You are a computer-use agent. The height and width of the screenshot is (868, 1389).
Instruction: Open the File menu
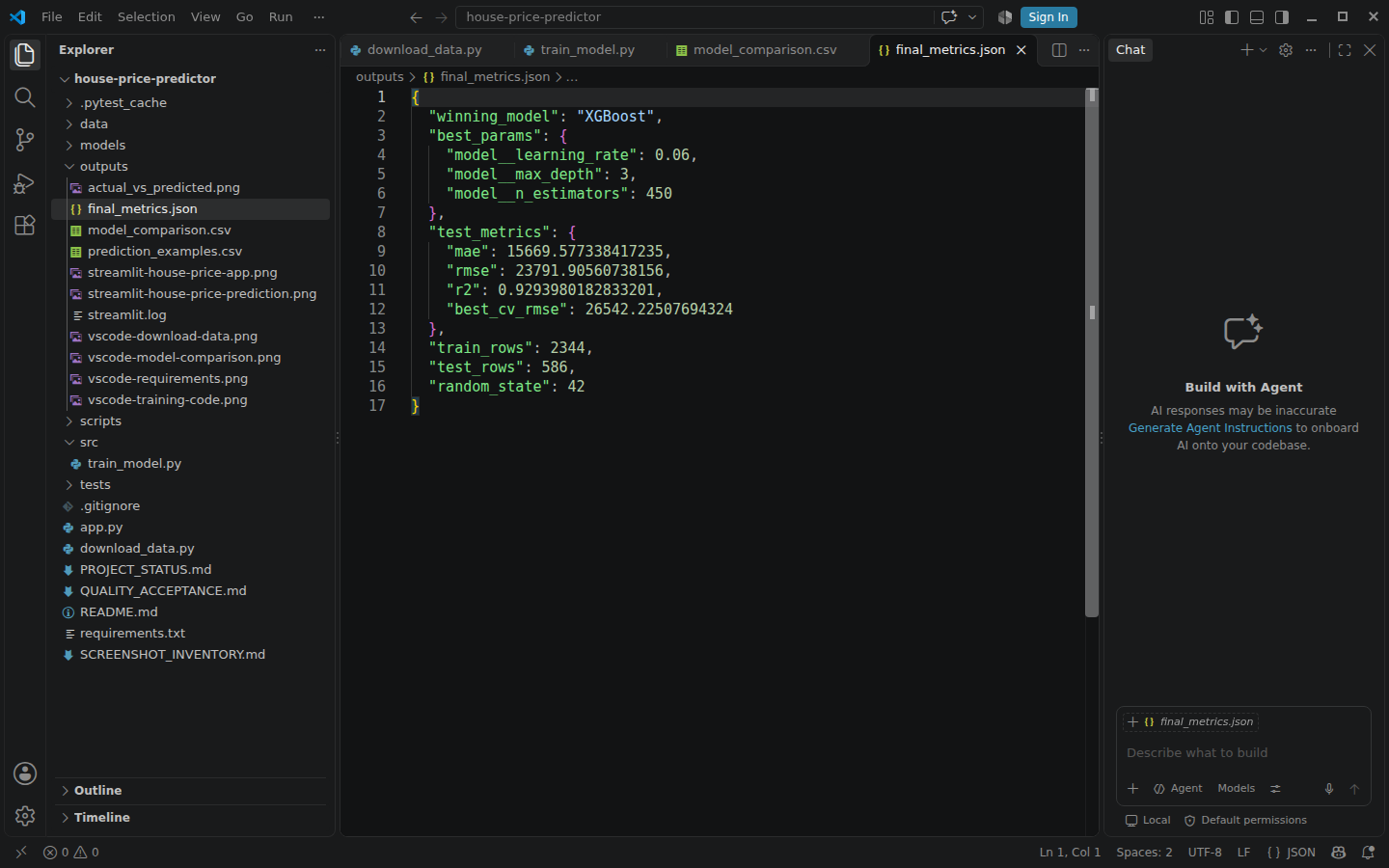52,17
